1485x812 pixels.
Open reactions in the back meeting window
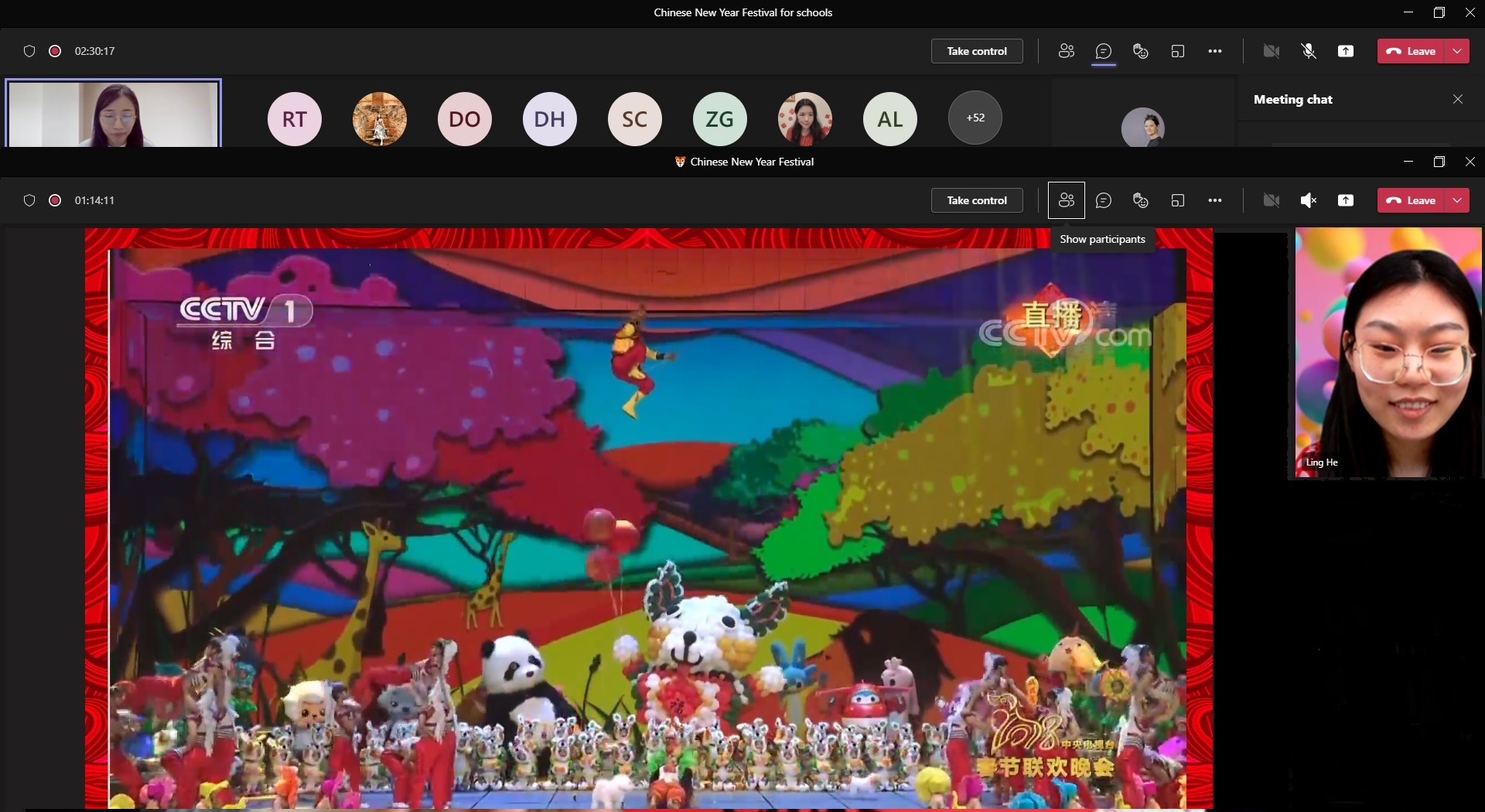coord(1141,51)
